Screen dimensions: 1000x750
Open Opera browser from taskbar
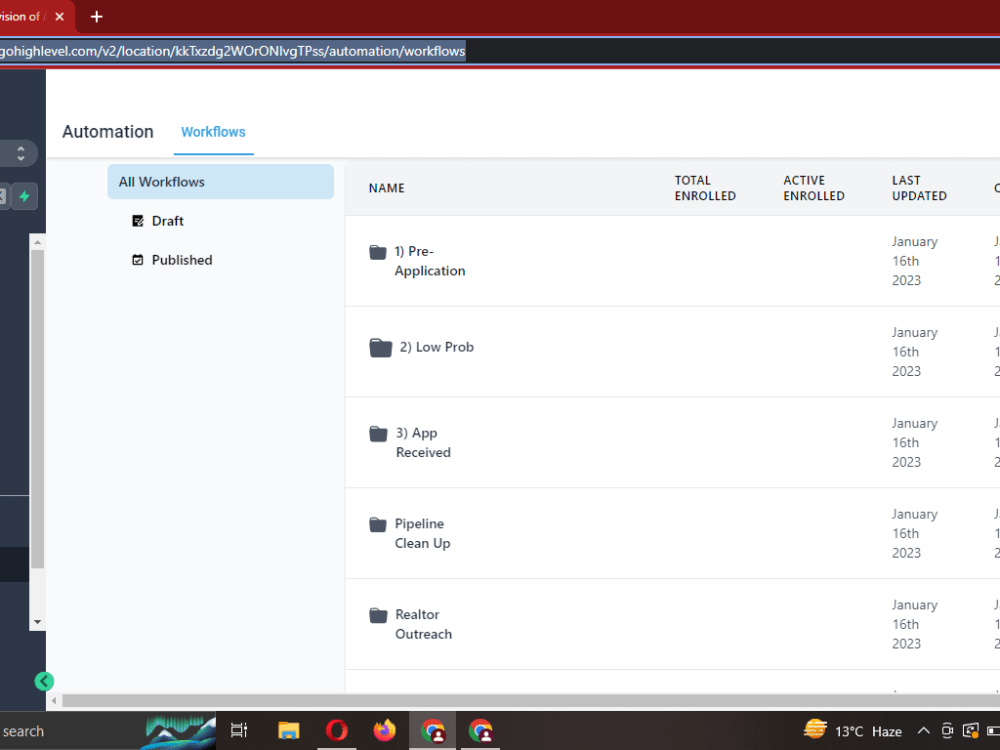coord(337,730)
